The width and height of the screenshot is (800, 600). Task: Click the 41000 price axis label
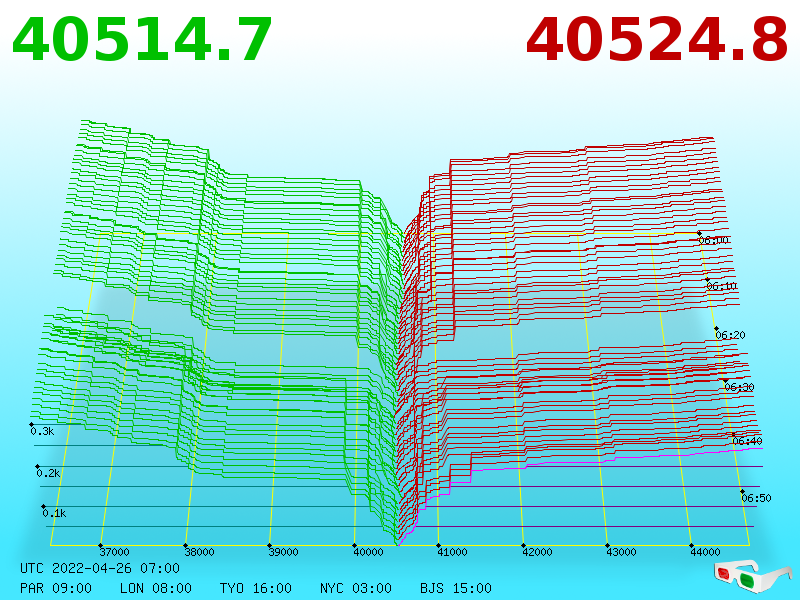tap(452, 552)
